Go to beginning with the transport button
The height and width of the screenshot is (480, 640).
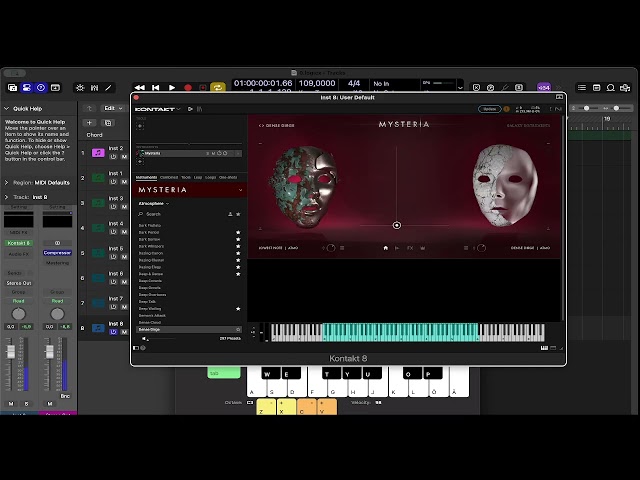[x=156, y=88]
